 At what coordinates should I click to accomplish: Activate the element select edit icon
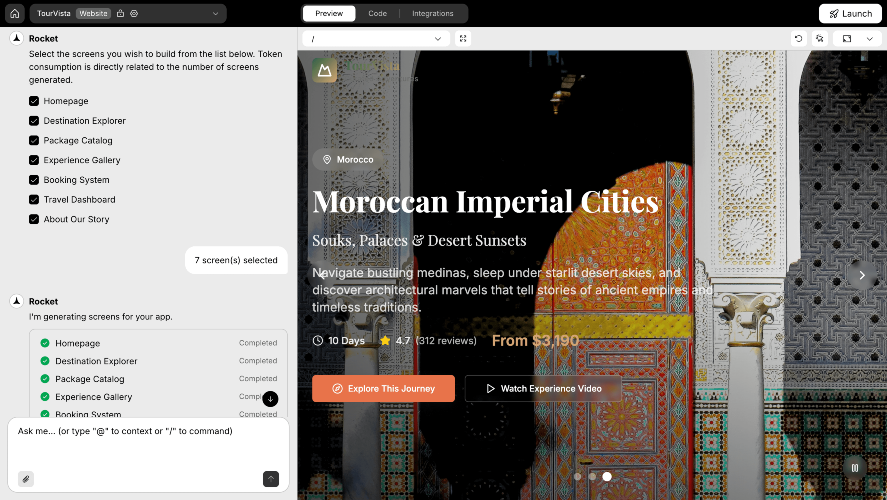[820, 38]
